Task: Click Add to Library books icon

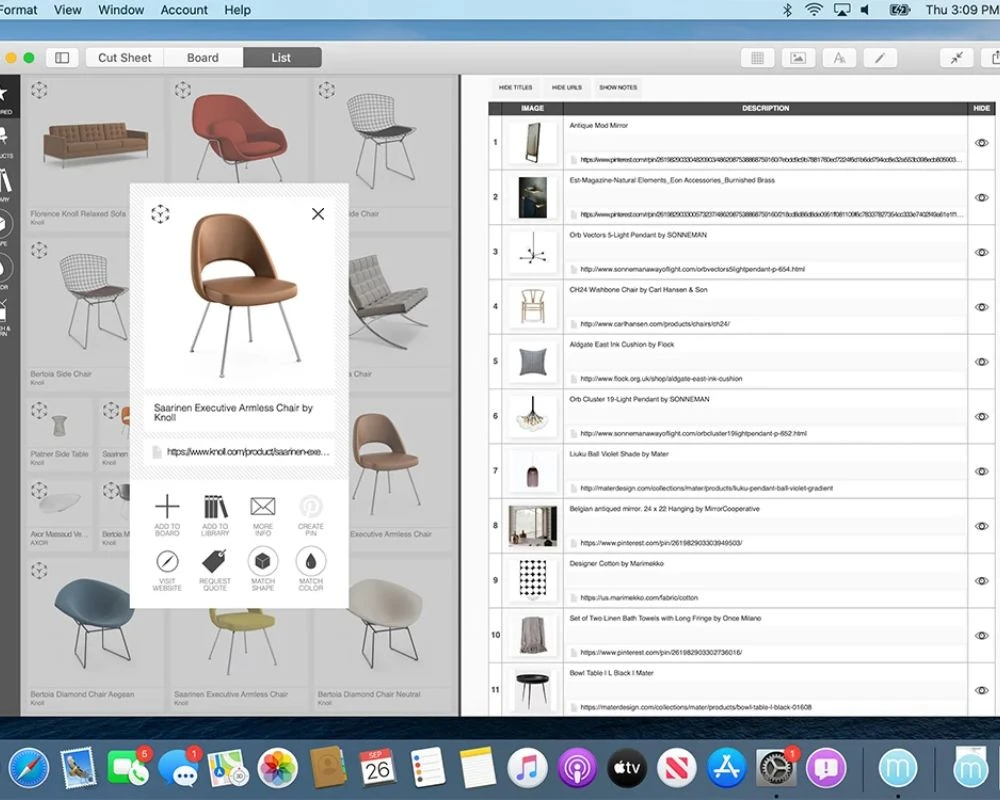Action: pyautogui.click(x=215, y=507)
